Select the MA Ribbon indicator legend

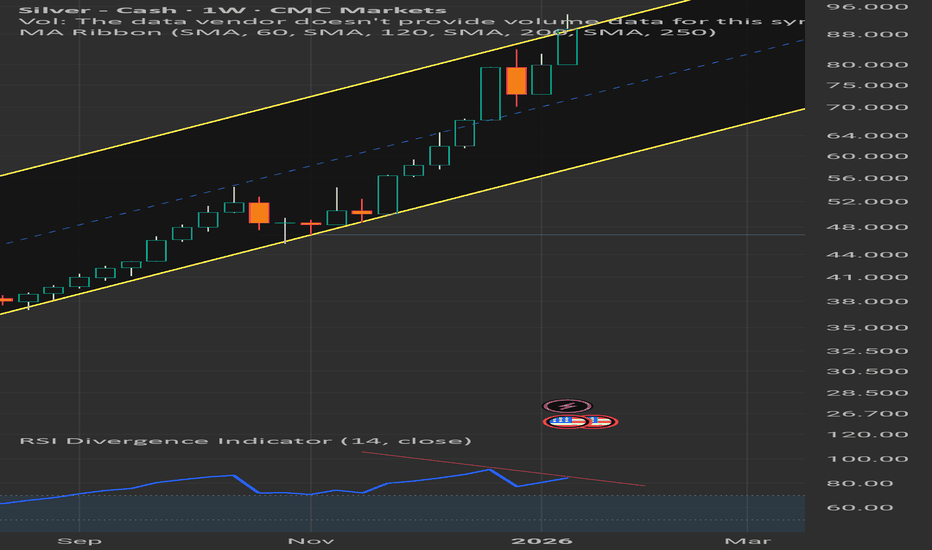(367, 32)
